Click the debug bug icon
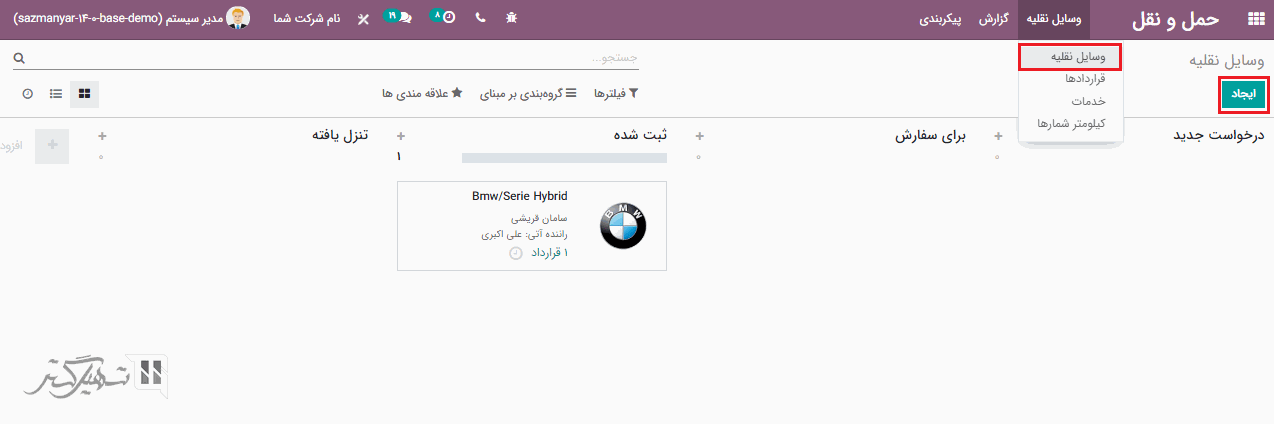This screenshot has width=1274, height=424. pos(512,19)
